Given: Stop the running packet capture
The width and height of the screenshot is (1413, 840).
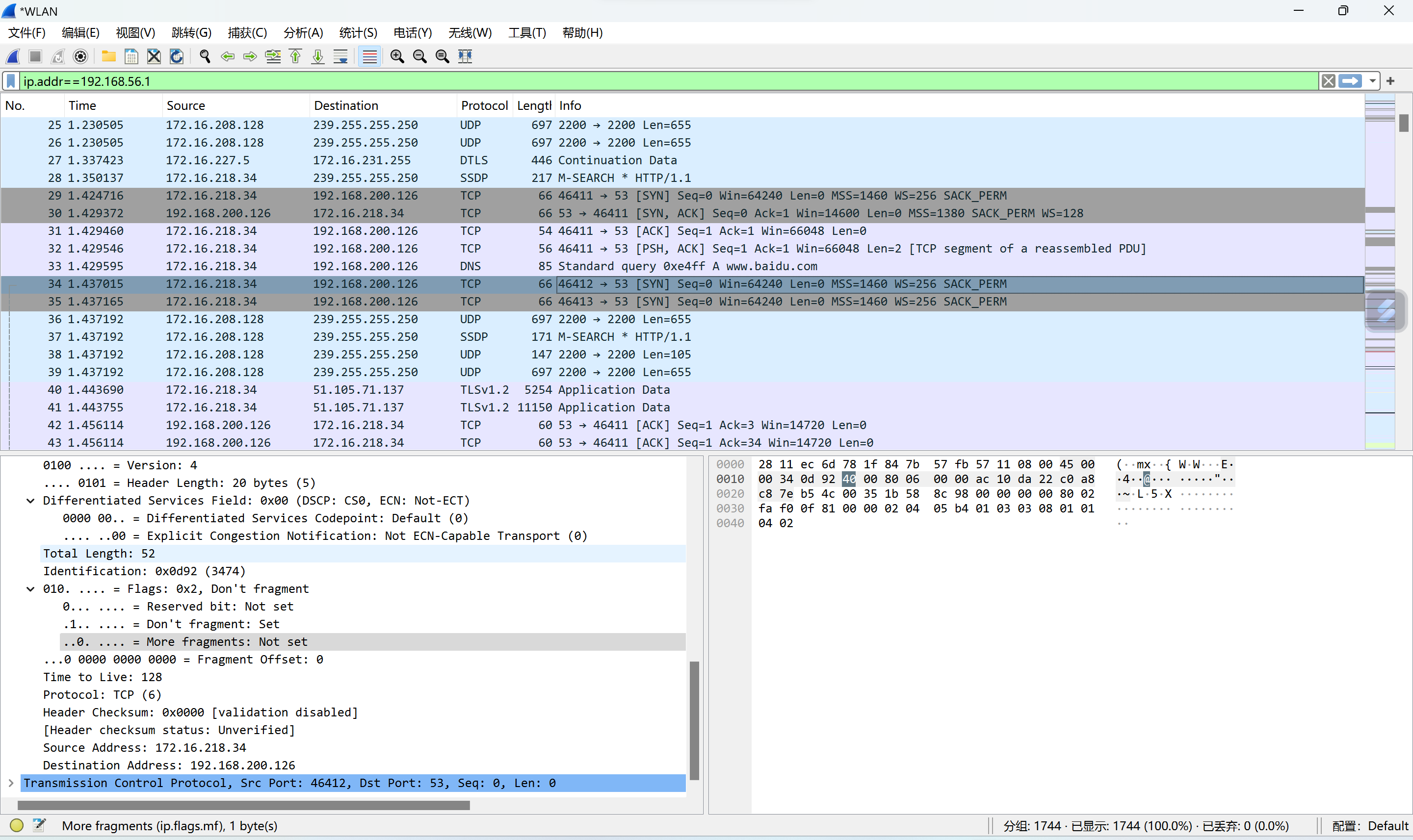Looking at the screenshot, I should click(35, 56).
